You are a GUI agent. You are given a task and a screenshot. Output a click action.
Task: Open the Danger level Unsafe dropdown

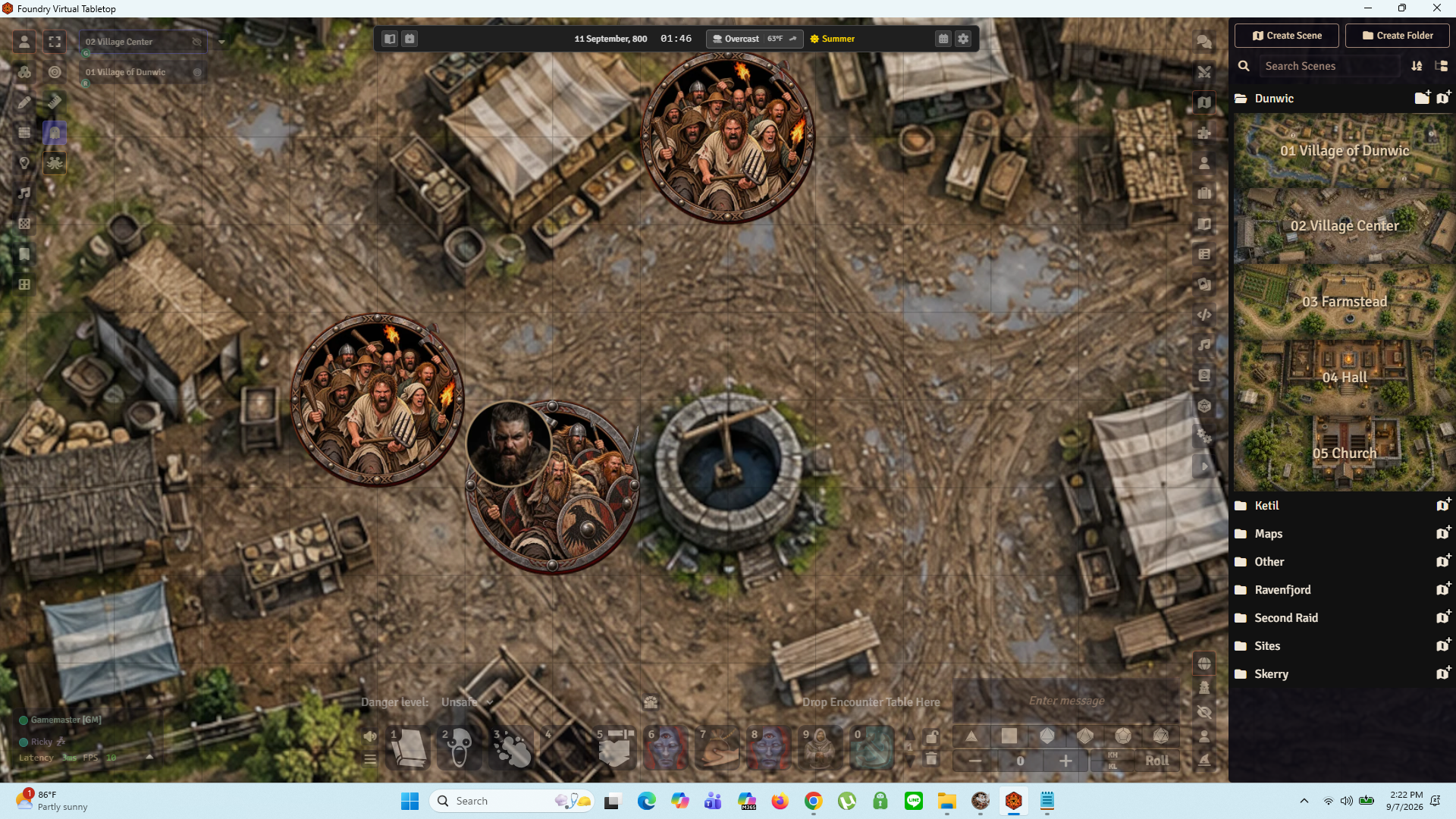coord(467,702)
